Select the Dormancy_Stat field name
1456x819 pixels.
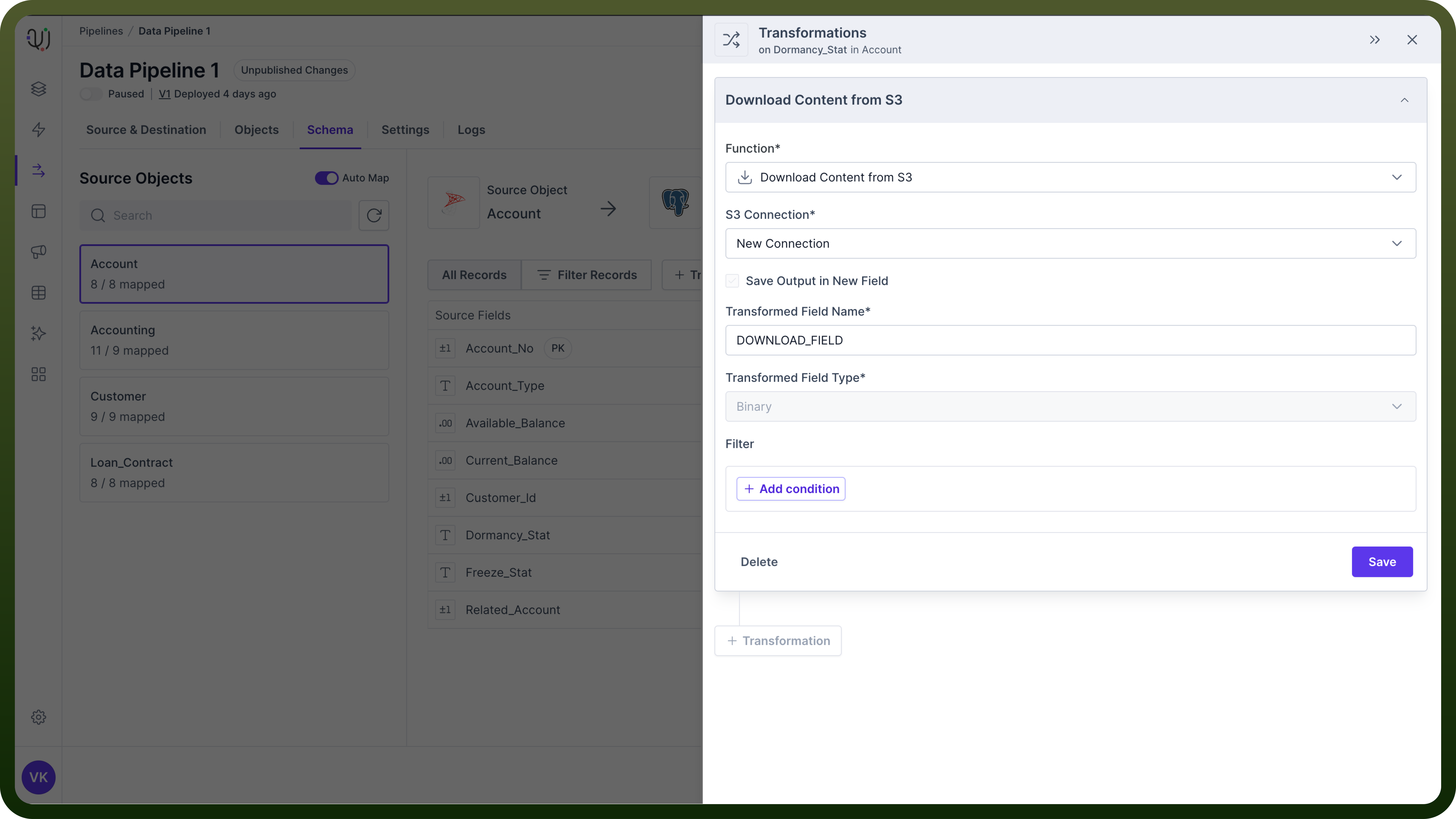(x=508, y=535)
